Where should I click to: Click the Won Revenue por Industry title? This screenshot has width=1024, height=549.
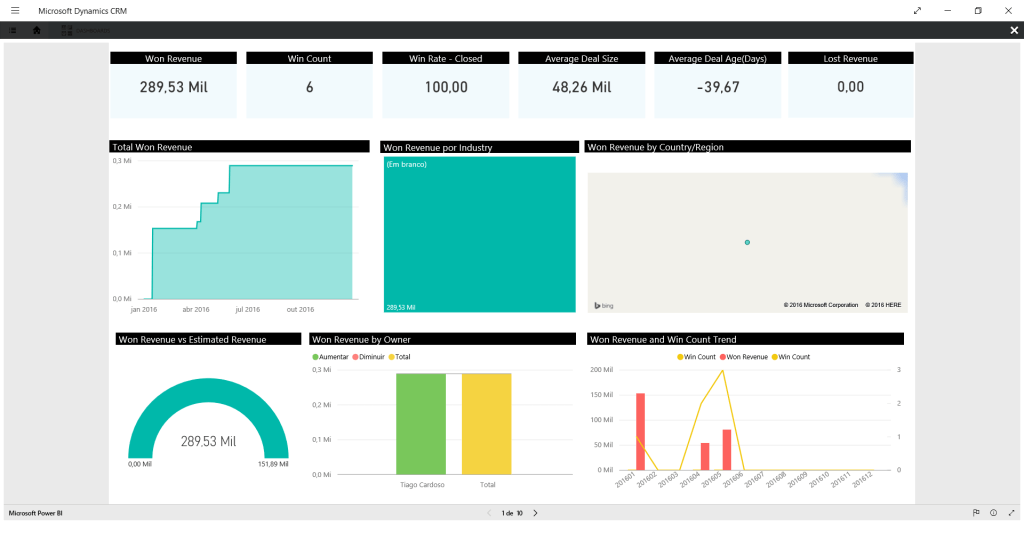pyautogui.click(x=438, y=148)
